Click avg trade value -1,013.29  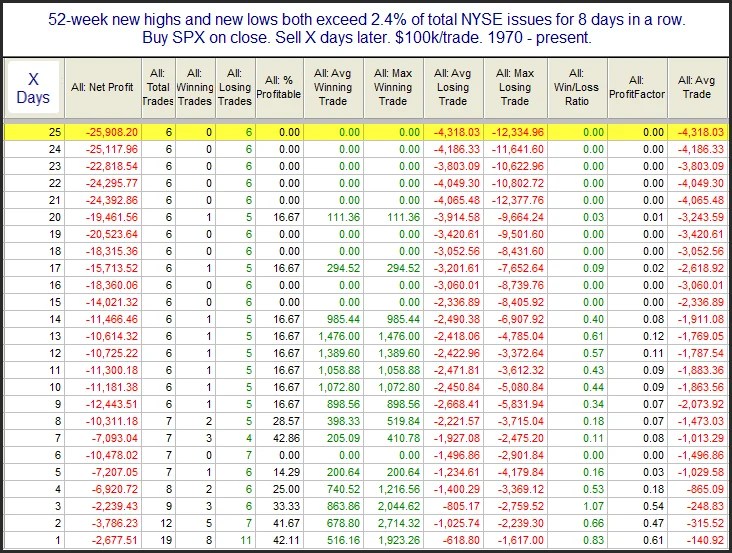[x=701, y=438]
